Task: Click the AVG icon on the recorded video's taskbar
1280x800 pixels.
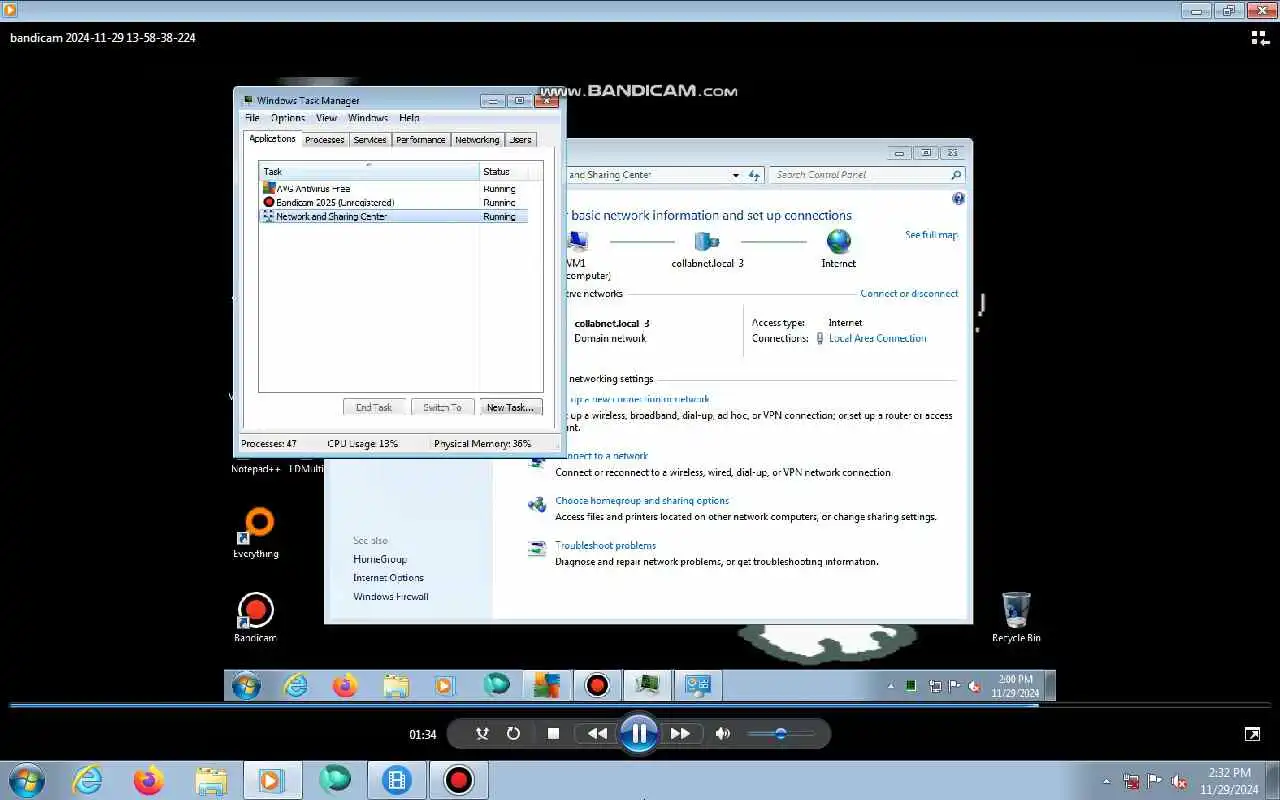Action: pos(546,685)
